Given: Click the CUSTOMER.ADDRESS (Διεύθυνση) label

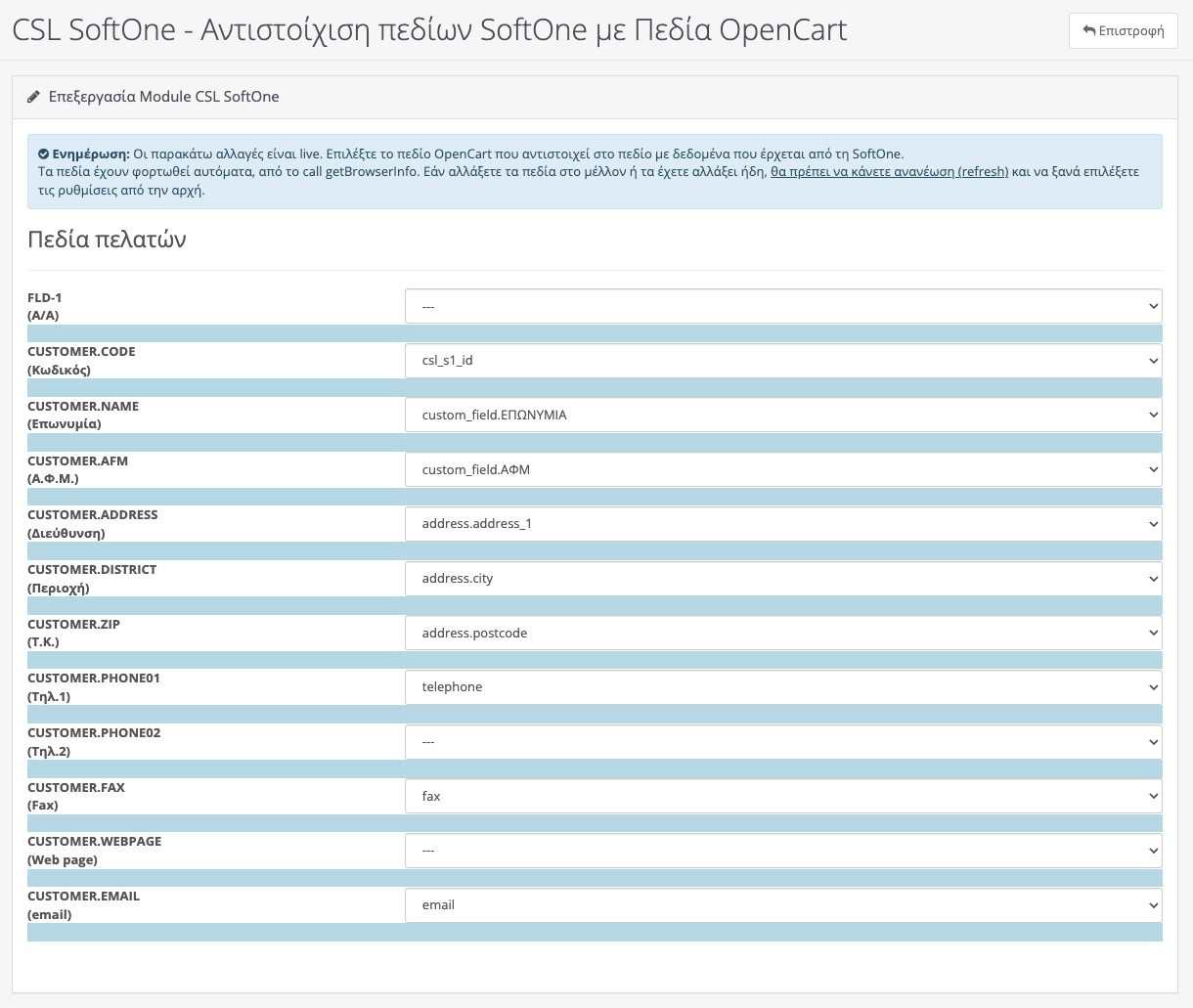Looking at the screenshot, I should [x=93, y=524].
